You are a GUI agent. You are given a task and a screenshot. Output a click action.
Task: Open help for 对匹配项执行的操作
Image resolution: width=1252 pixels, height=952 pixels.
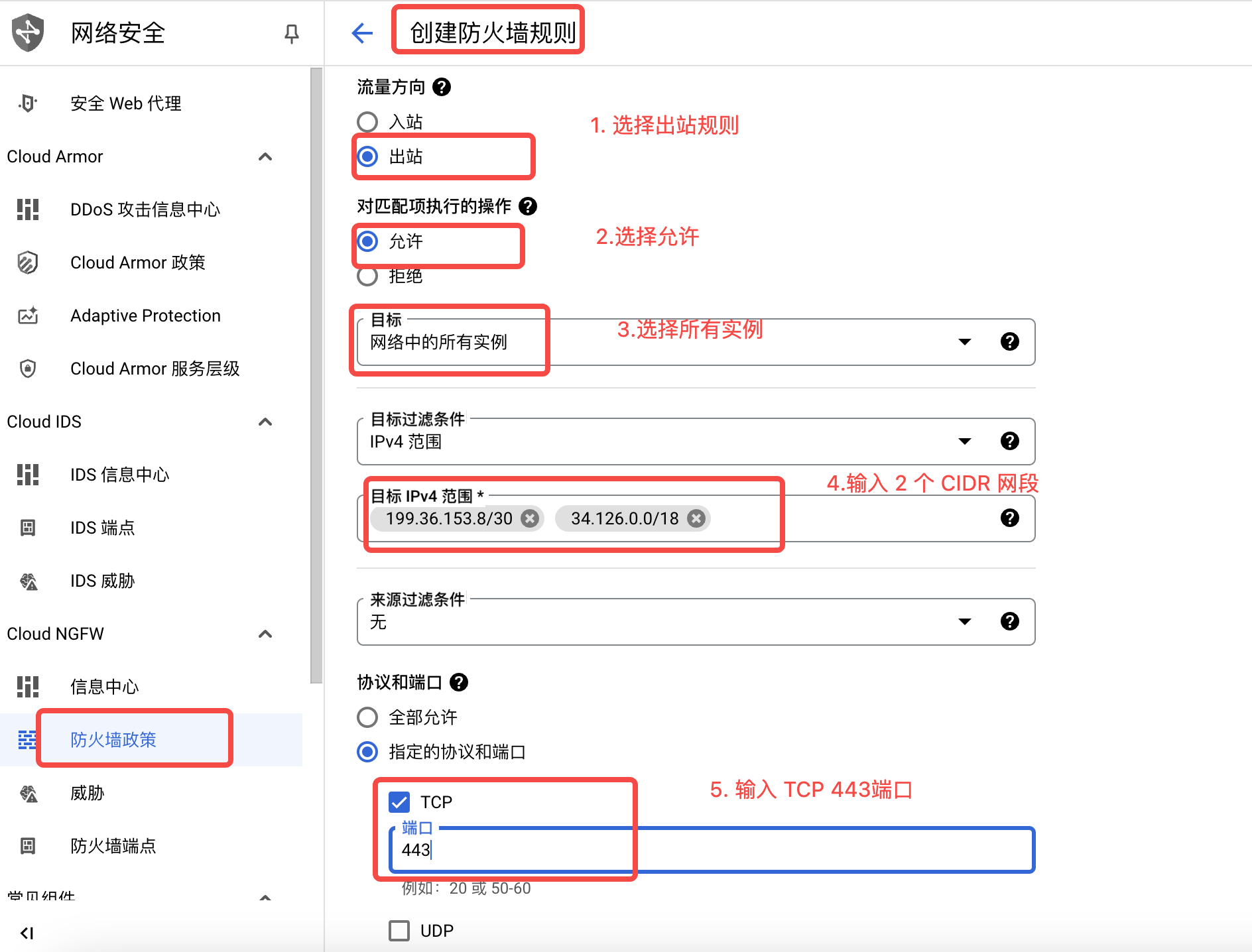point(528,206)
